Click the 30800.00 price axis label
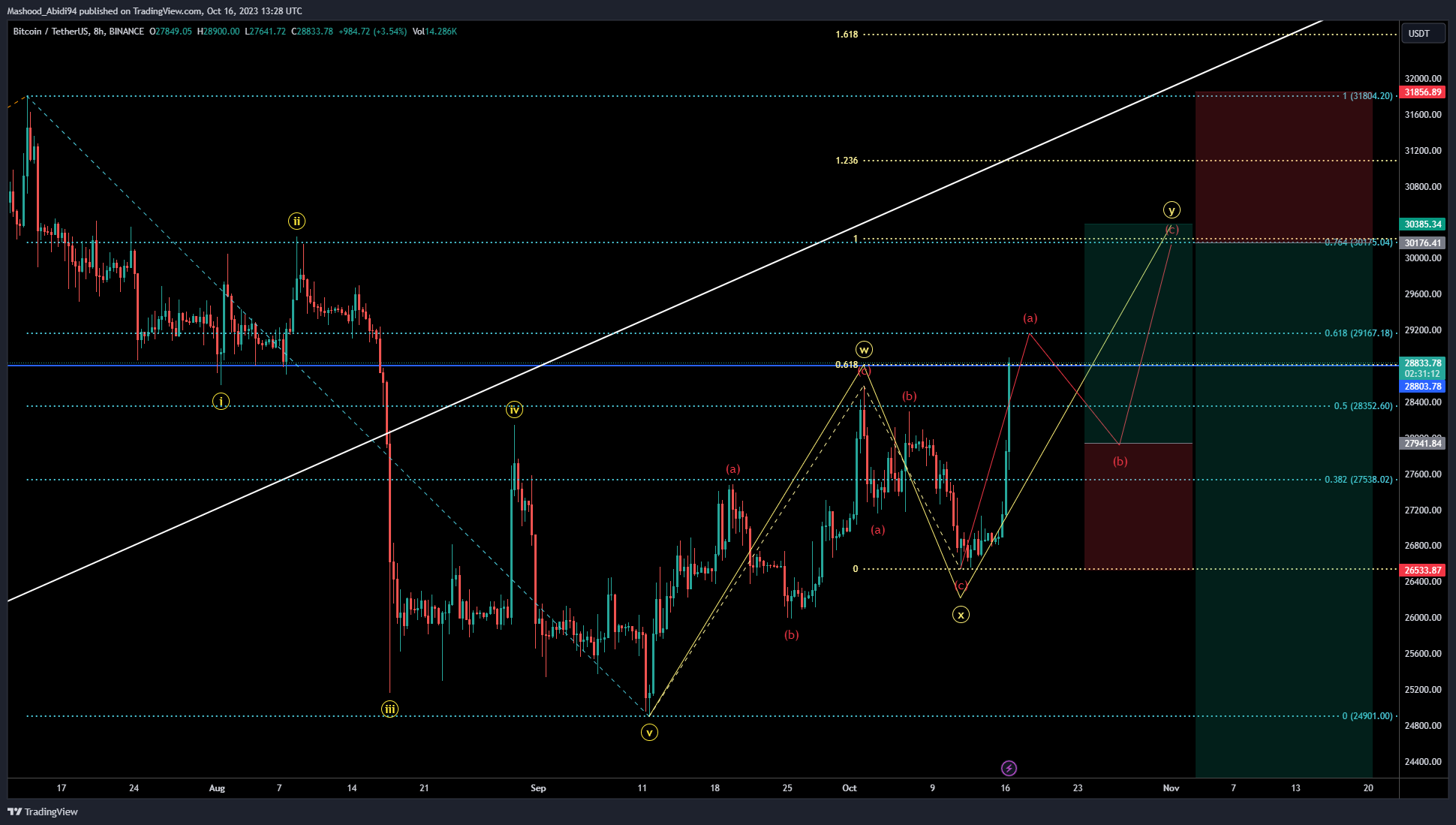1456x825 pixels. click(1423, 187)
